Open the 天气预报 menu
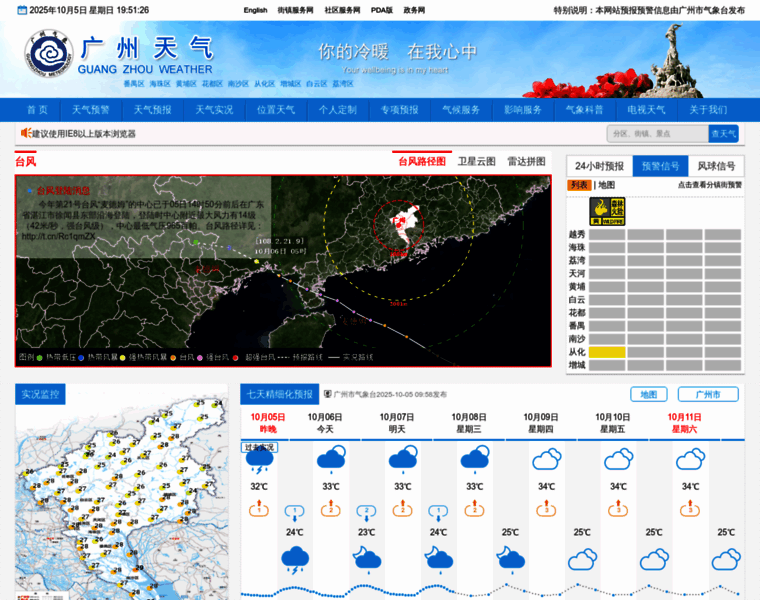760x600 pixels. [153, 110]
